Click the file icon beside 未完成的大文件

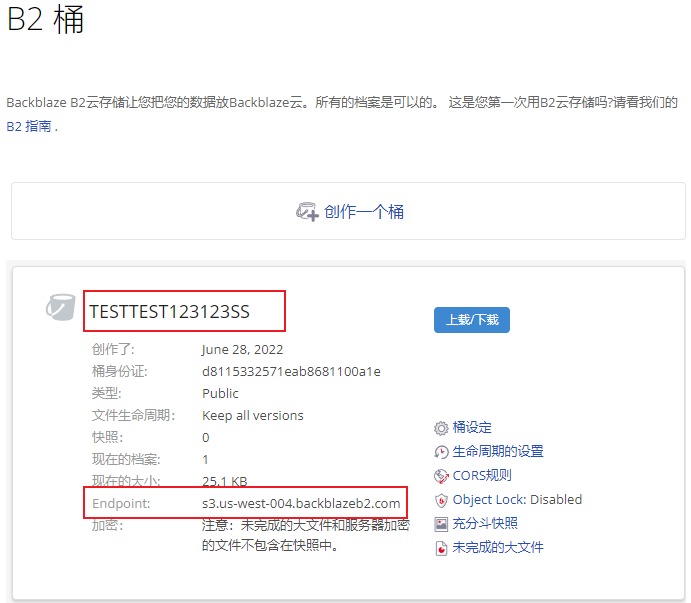(441, 548)
